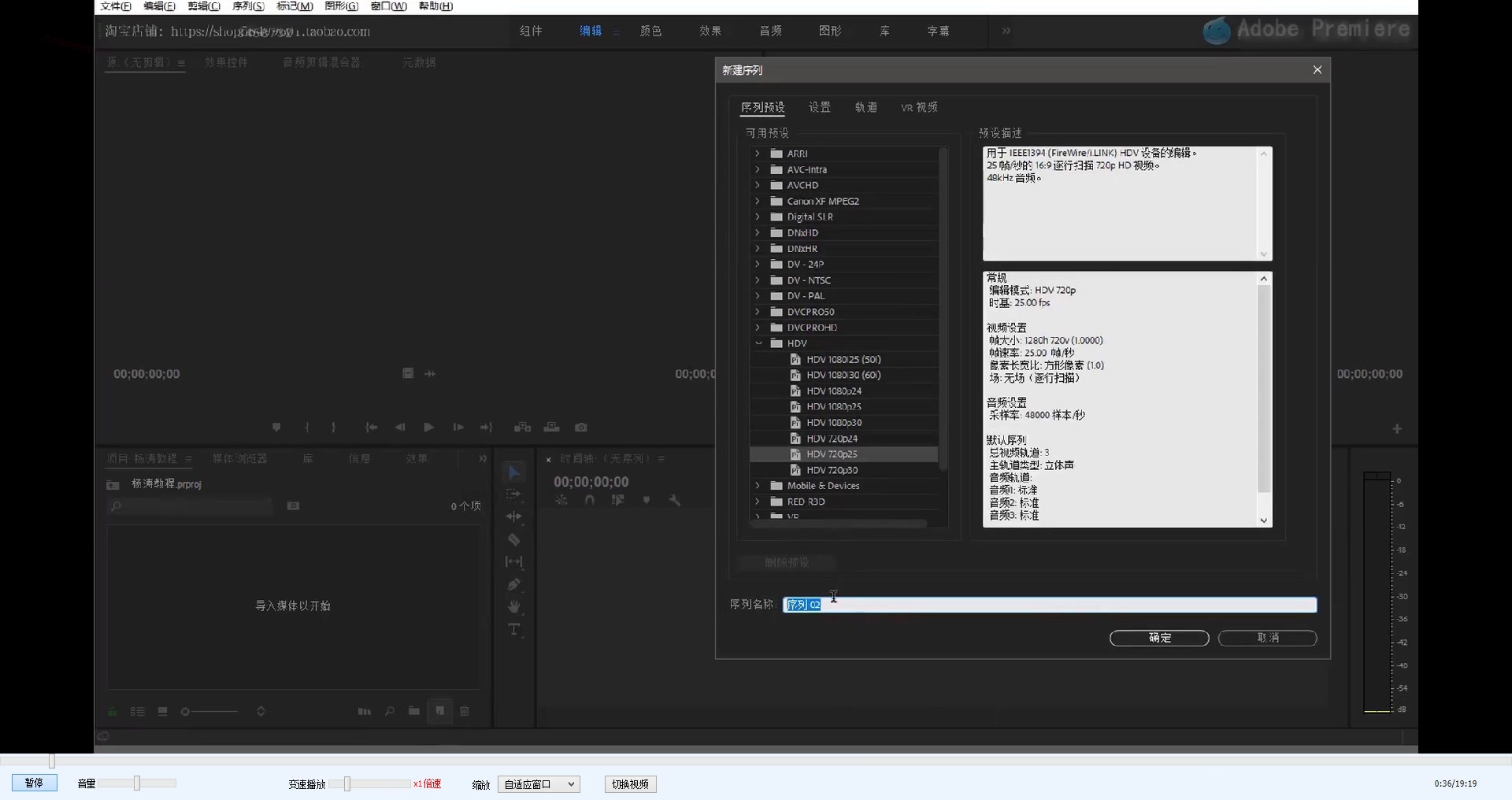Select the Hand tool

[x=514, y=606]
